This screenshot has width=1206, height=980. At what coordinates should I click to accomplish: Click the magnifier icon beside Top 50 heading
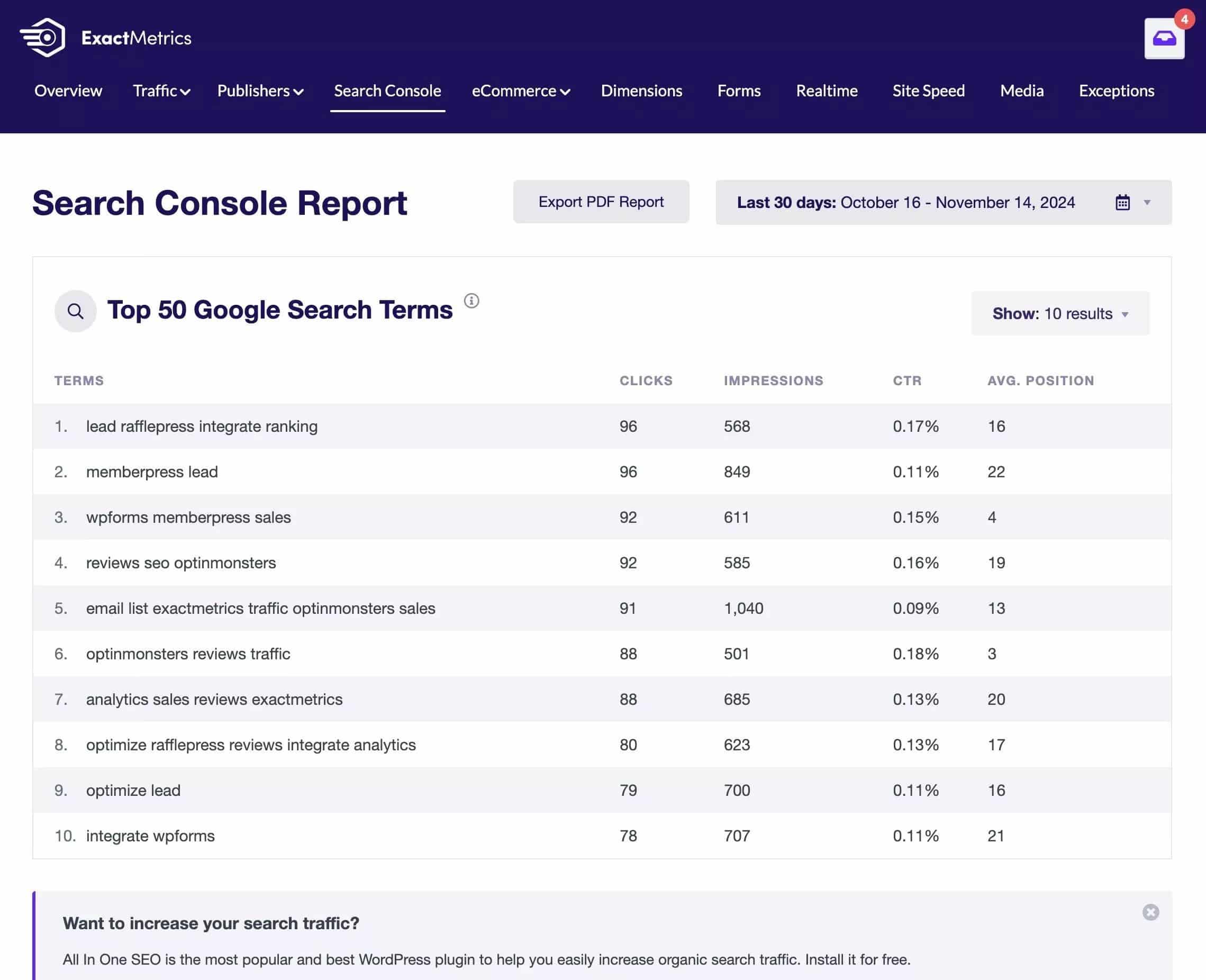(x=76, y=311)
